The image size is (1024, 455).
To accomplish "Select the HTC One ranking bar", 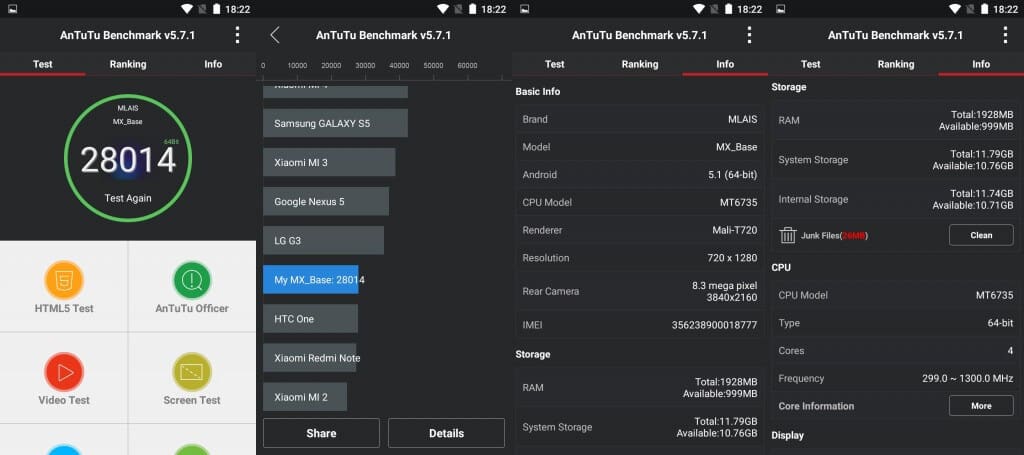I will click(x=310, y=319).
